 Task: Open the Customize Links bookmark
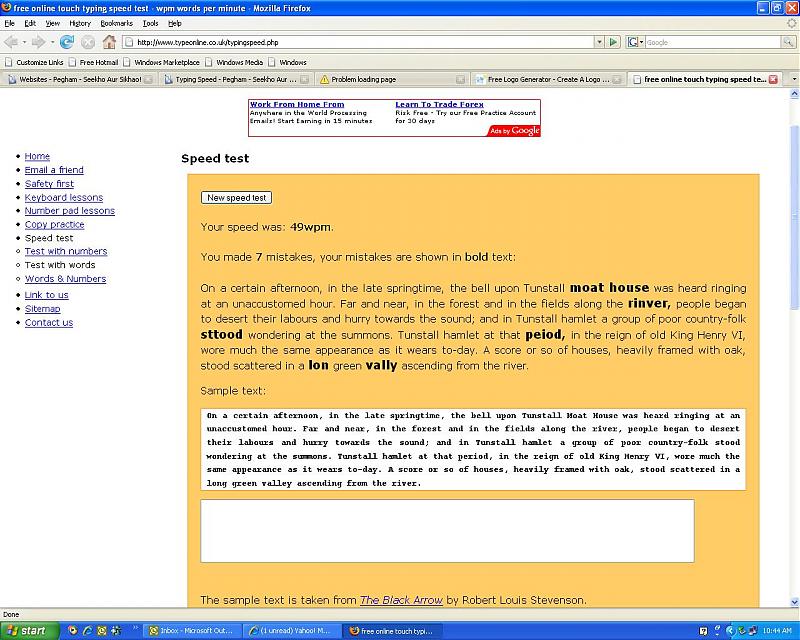(34, 62)
